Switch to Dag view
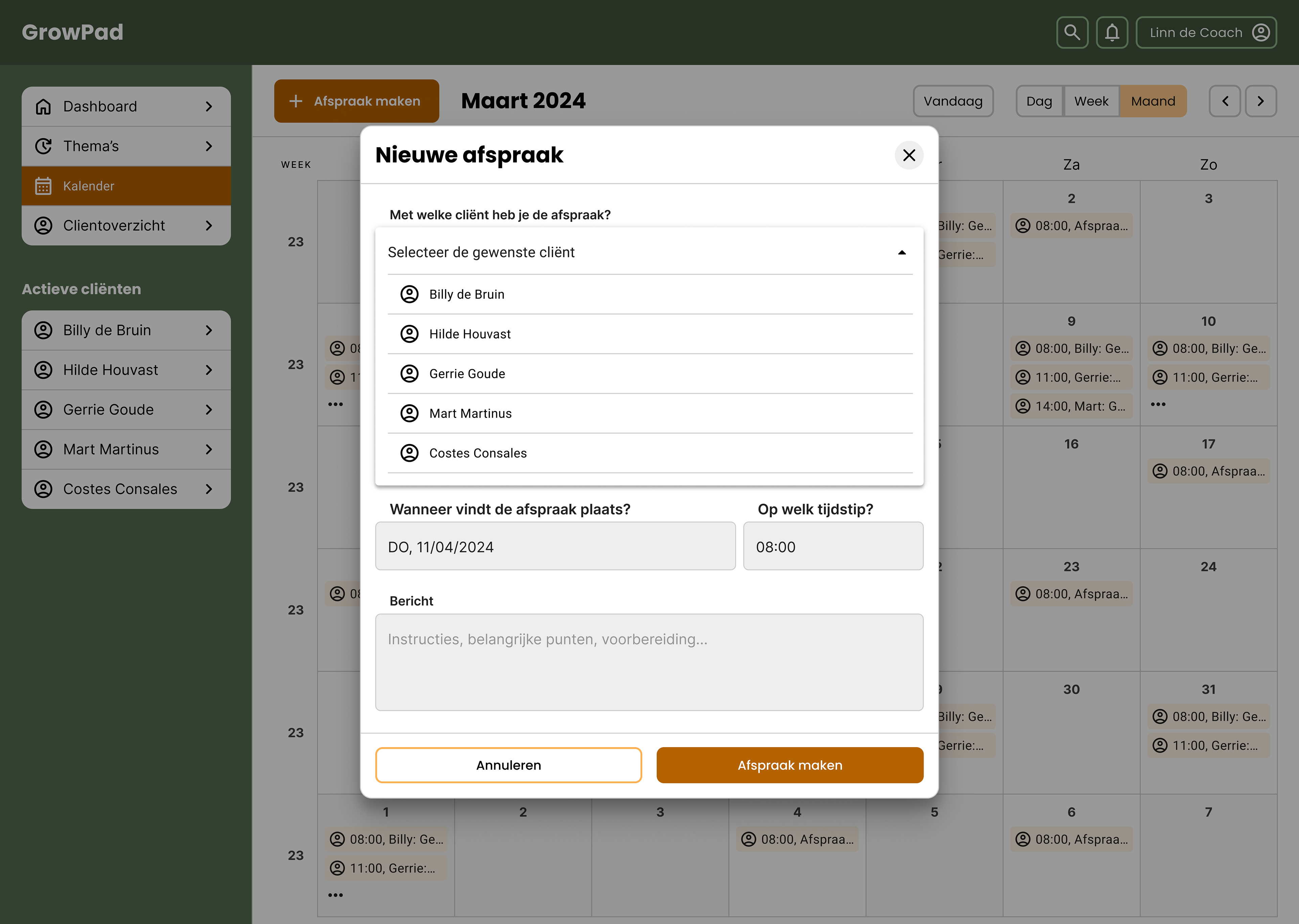 click(x=1039, y=101)
